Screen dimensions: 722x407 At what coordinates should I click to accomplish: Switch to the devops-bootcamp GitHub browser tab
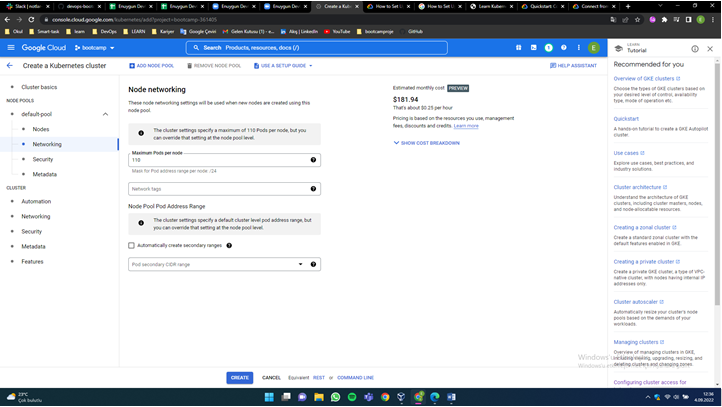pyautogui.click(x=79, y=6)
